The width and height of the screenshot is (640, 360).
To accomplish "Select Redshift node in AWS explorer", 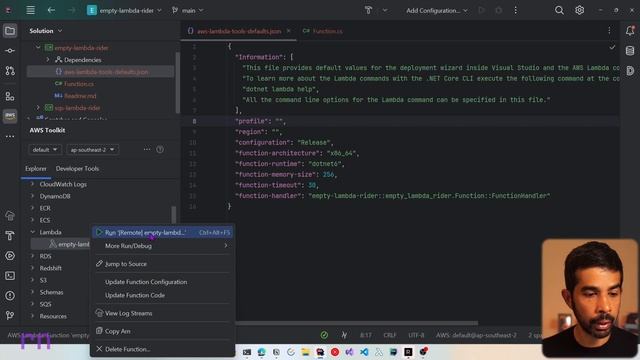I will coord(51,268).
